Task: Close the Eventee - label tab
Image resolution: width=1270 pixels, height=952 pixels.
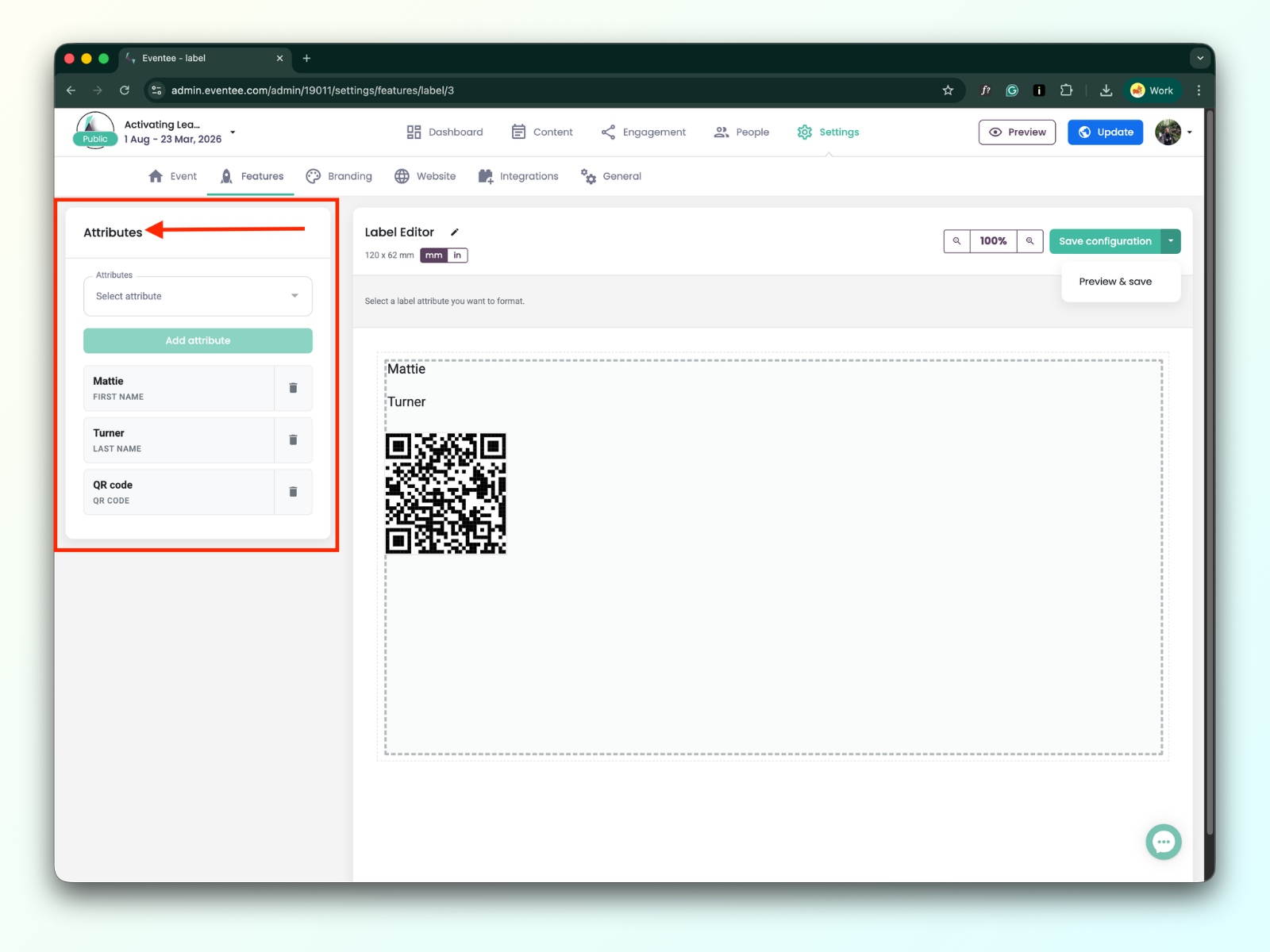Action: coord(279,58)
